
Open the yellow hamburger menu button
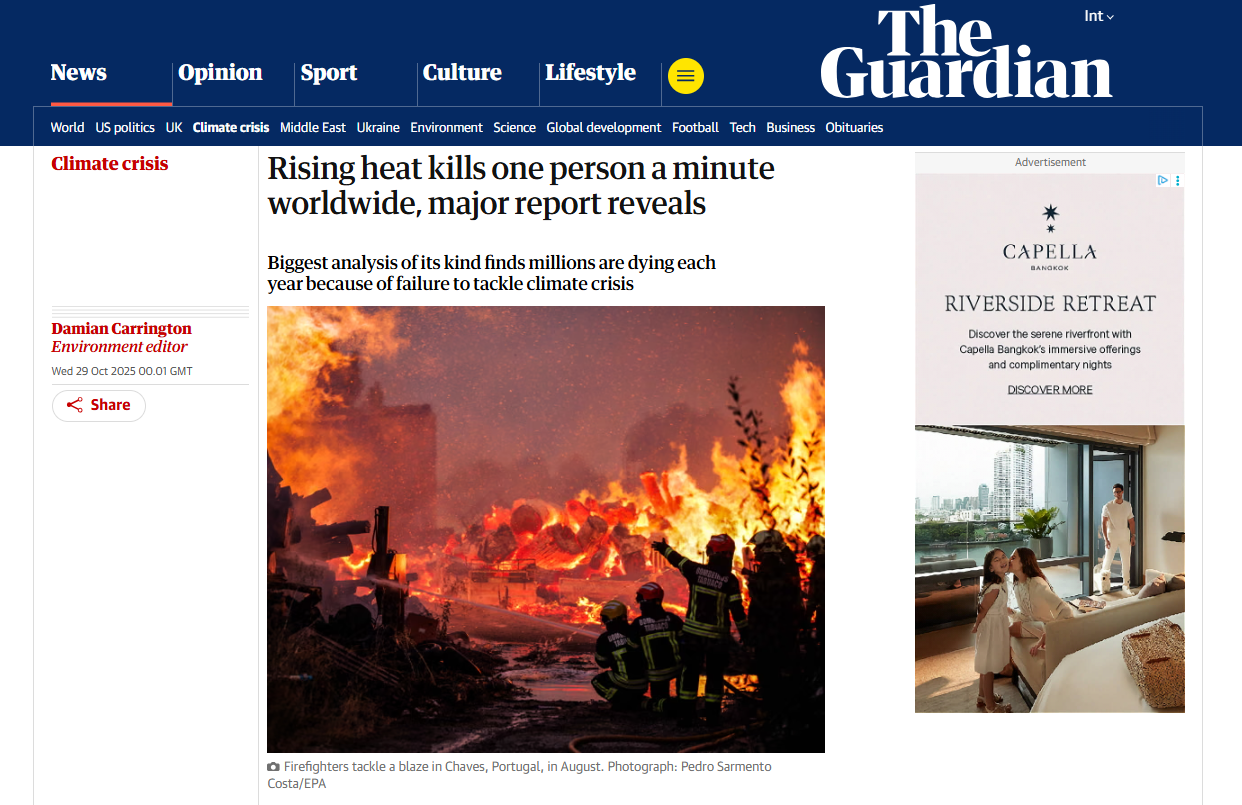[685, 76]
